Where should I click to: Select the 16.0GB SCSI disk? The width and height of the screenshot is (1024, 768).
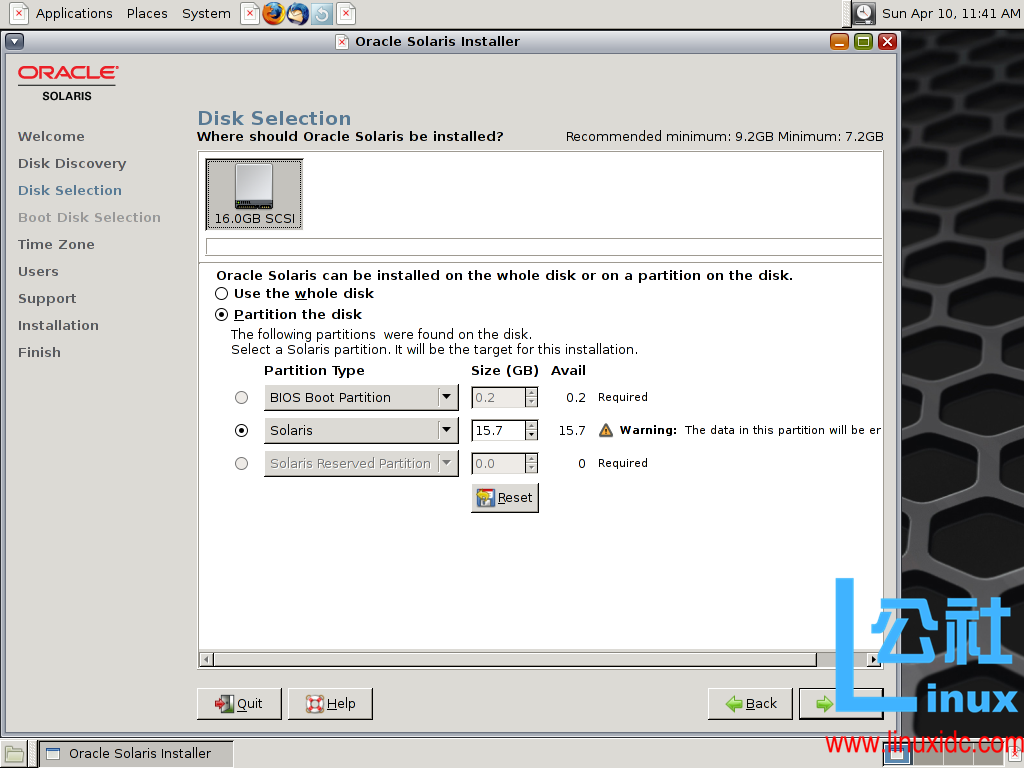coord(254,194)
